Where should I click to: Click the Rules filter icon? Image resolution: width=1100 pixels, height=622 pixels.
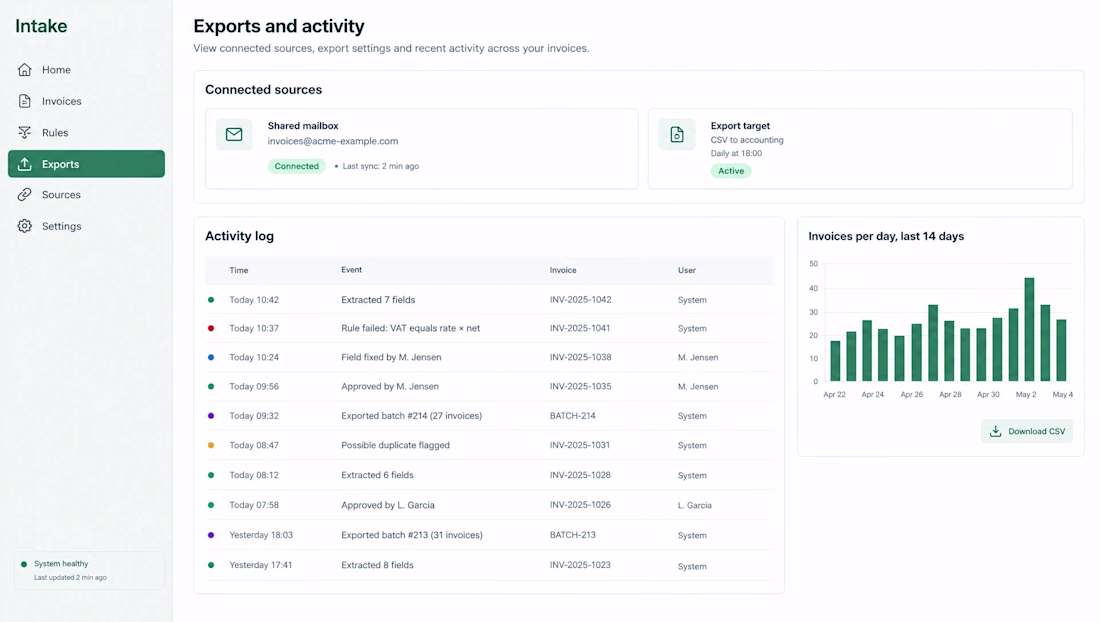(x=25, y=133)
